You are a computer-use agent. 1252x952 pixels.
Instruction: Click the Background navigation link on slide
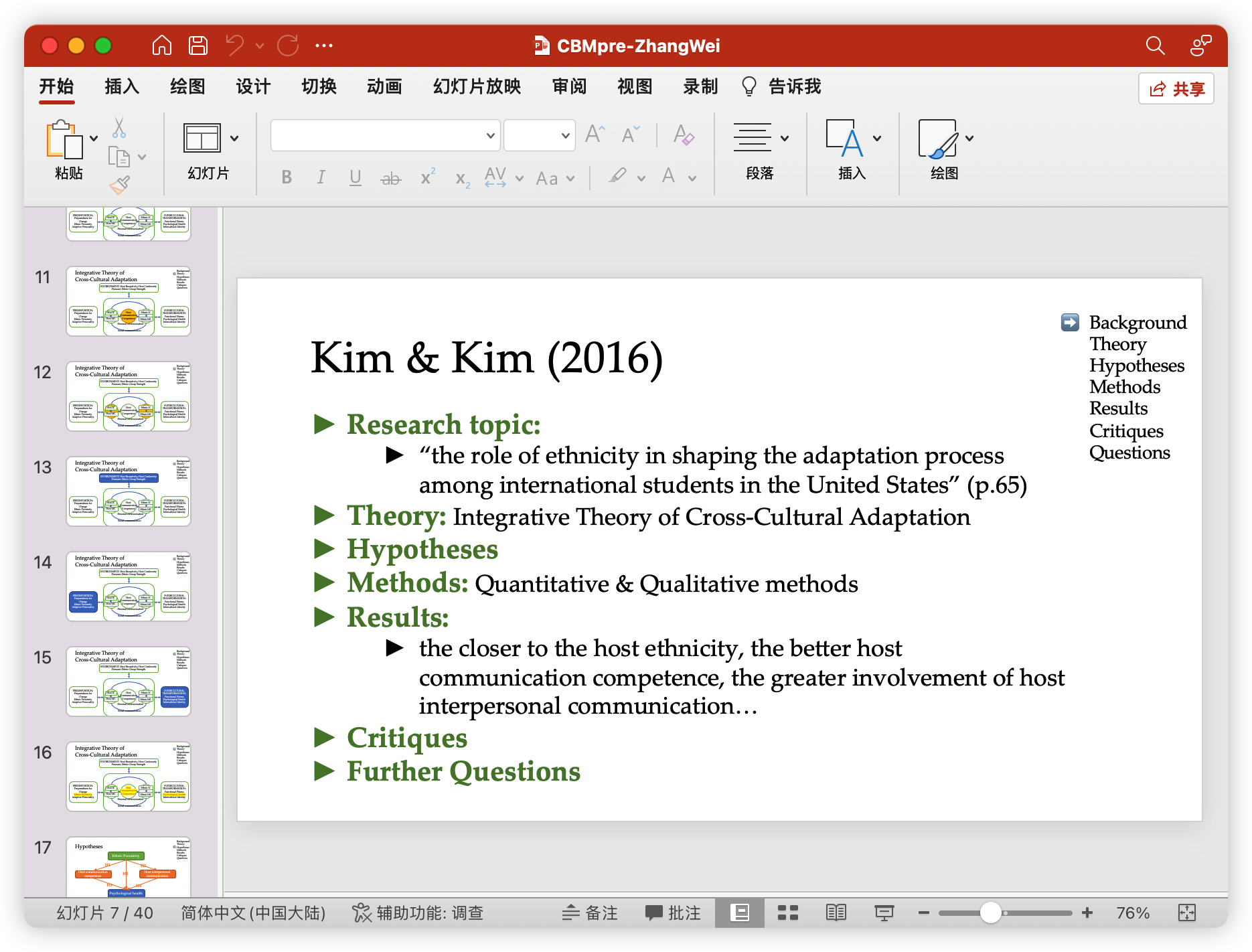[x=1138, y=322]
